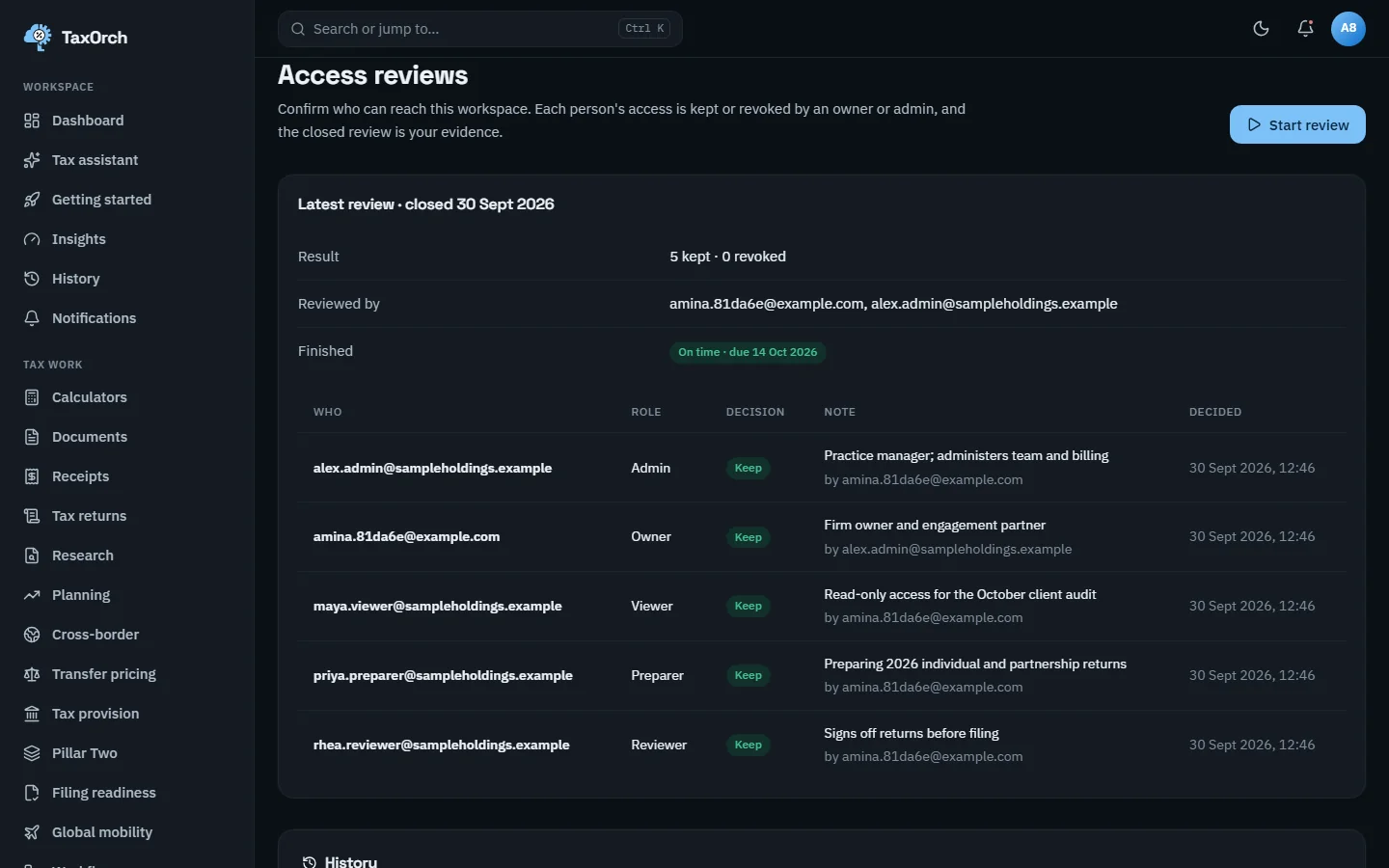Select priya.preparer@sampleholdings.example row
1389x868 pixels.
pos(822,675)
